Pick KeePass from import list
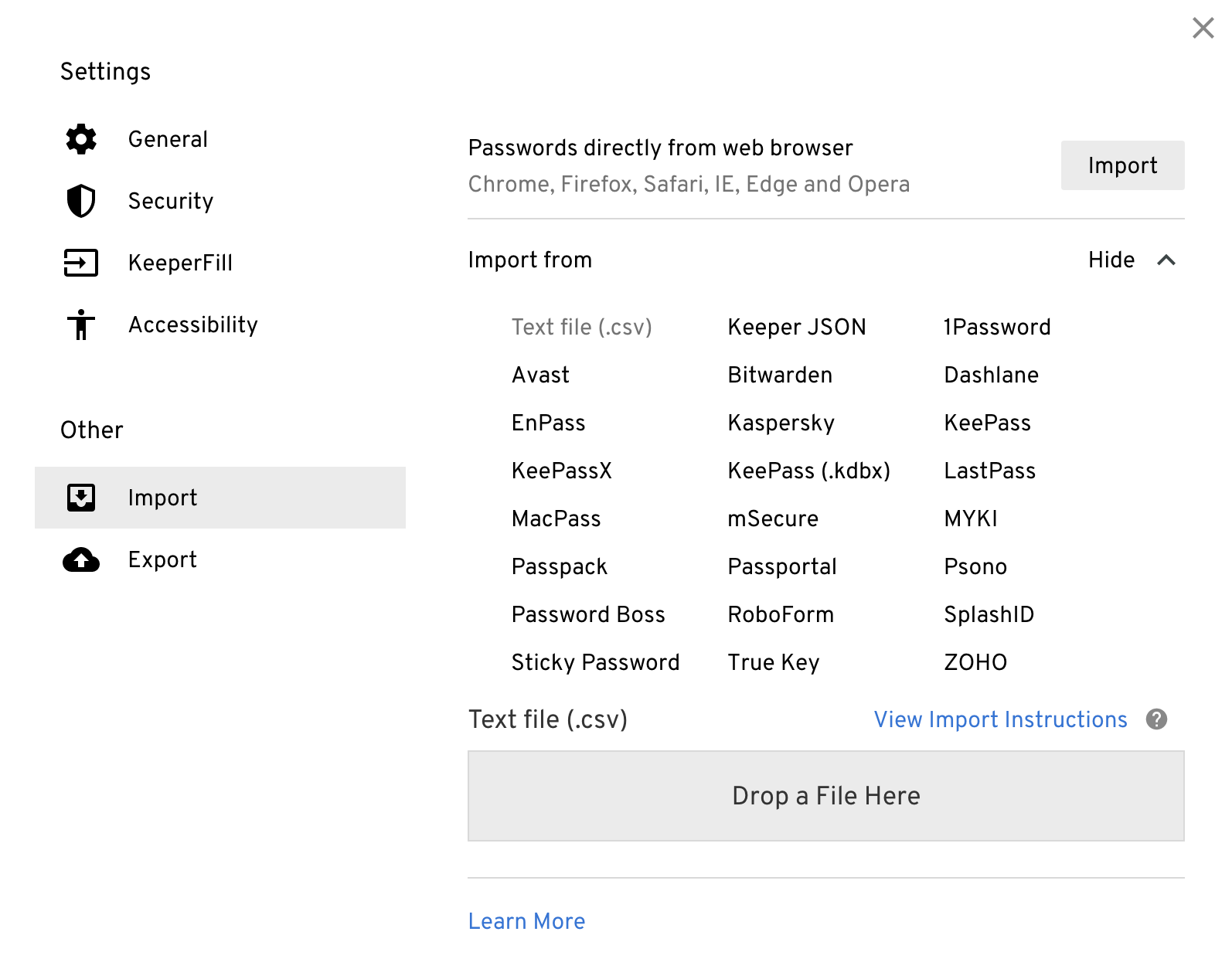Viewport: 1232px width, 969px height. pyautogui.click(x=988, y=423)
